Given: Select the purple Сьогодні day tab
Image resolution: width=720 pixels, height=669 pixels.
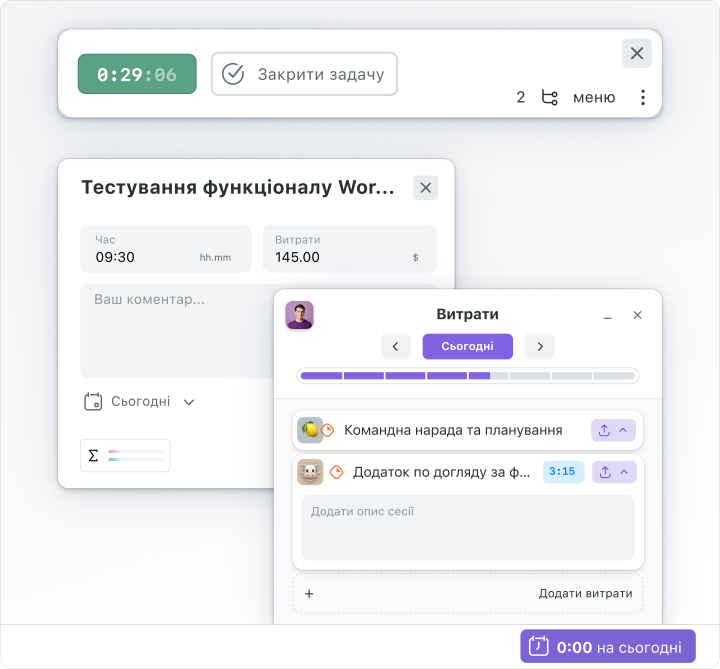Looking at the screenshot, I should (467, 346).
